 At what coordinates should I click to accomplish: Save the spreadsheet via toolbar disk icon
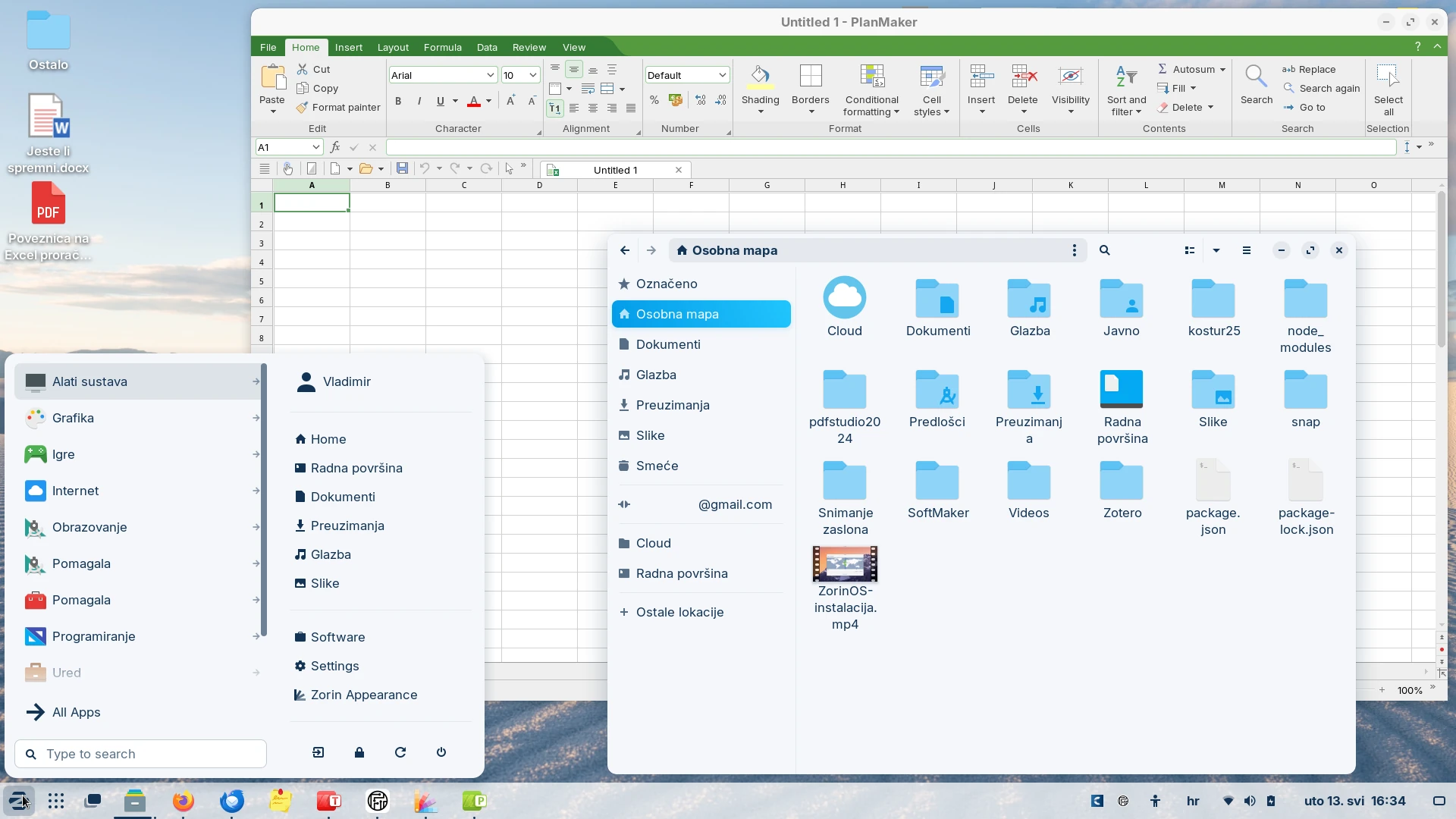[403, 168]
